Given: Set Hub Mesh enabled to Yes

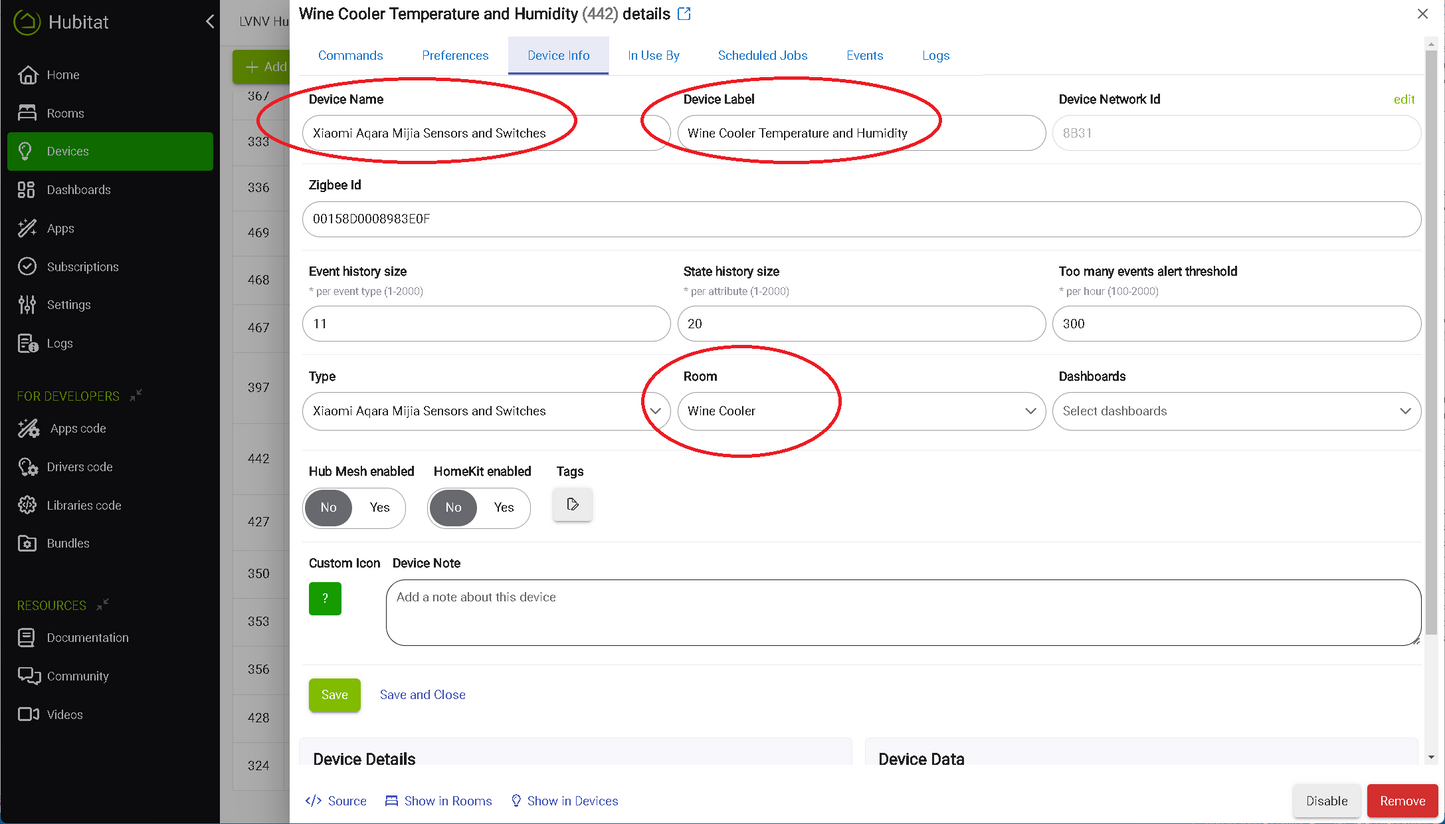Looking at the screenshot, I should (380, 508).
